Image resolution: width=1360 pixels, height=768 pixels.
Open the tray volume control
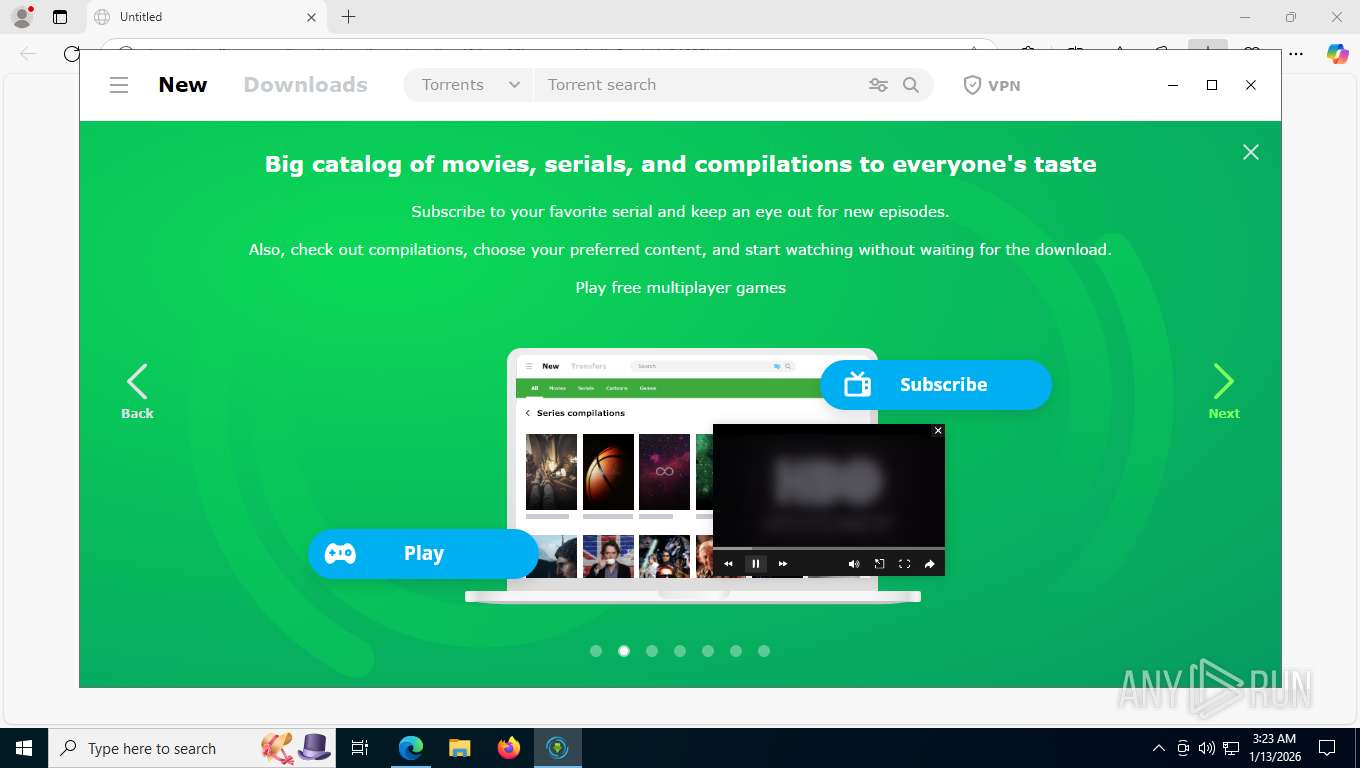tap(1207, 748)
